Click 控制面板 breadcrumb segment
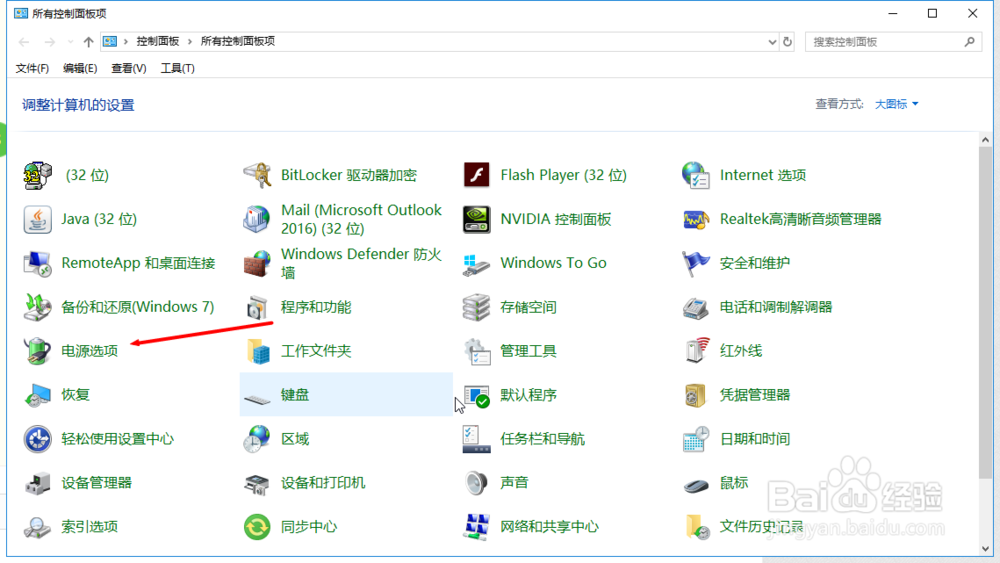Screen dimensions: 1000x563 (158, 41)
